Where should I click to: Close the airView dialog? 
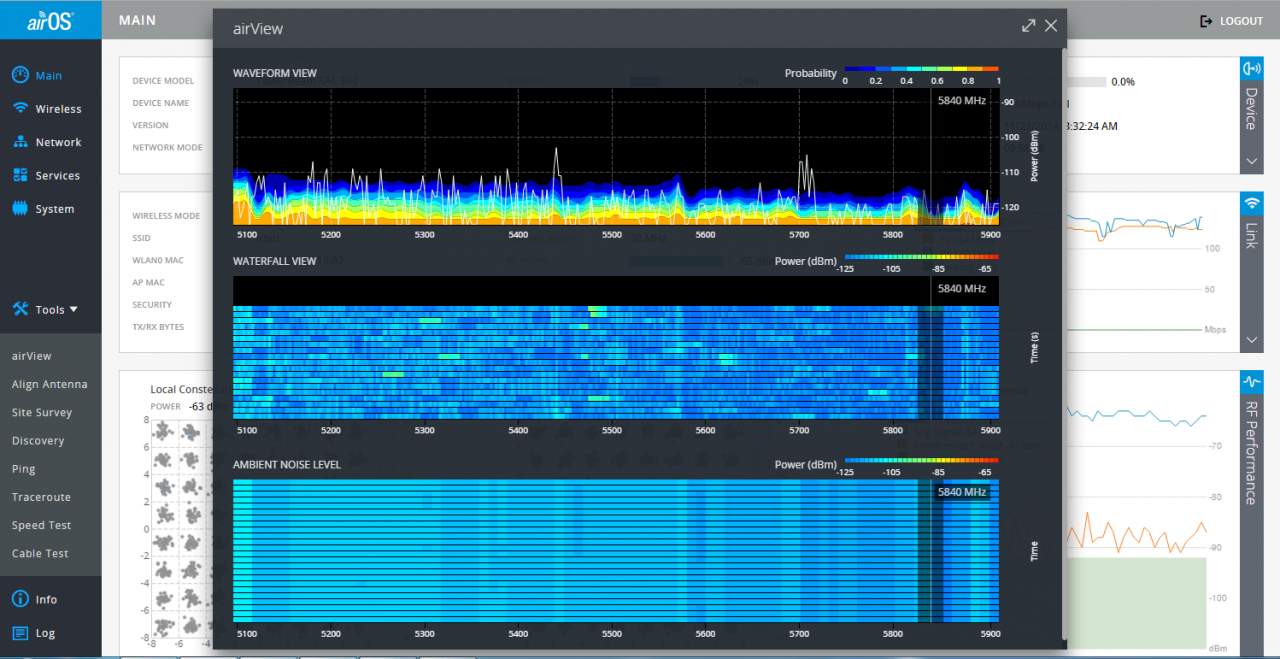(1051, 26)
